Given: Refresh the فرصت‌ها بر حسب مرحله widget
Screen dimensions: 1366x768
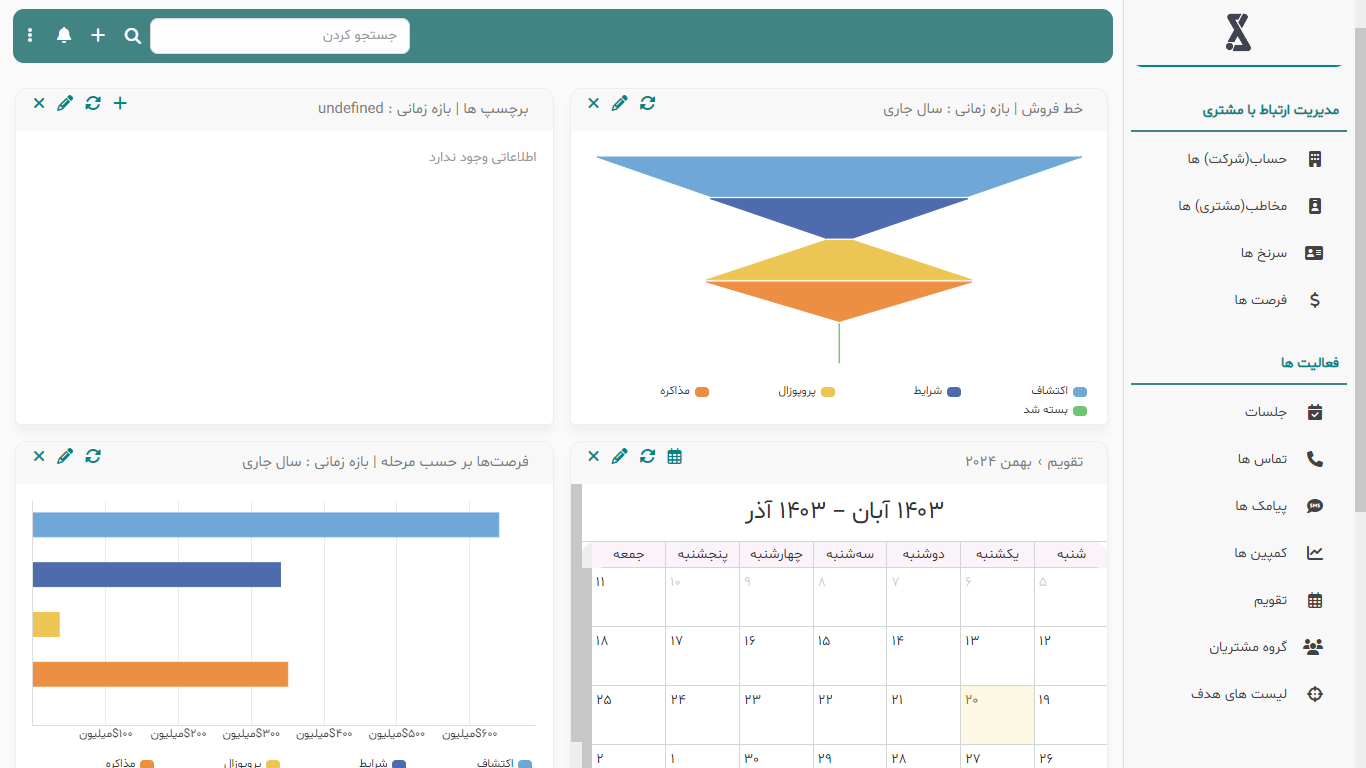Looking at the screenshot, I should click(x=93, y=456).
